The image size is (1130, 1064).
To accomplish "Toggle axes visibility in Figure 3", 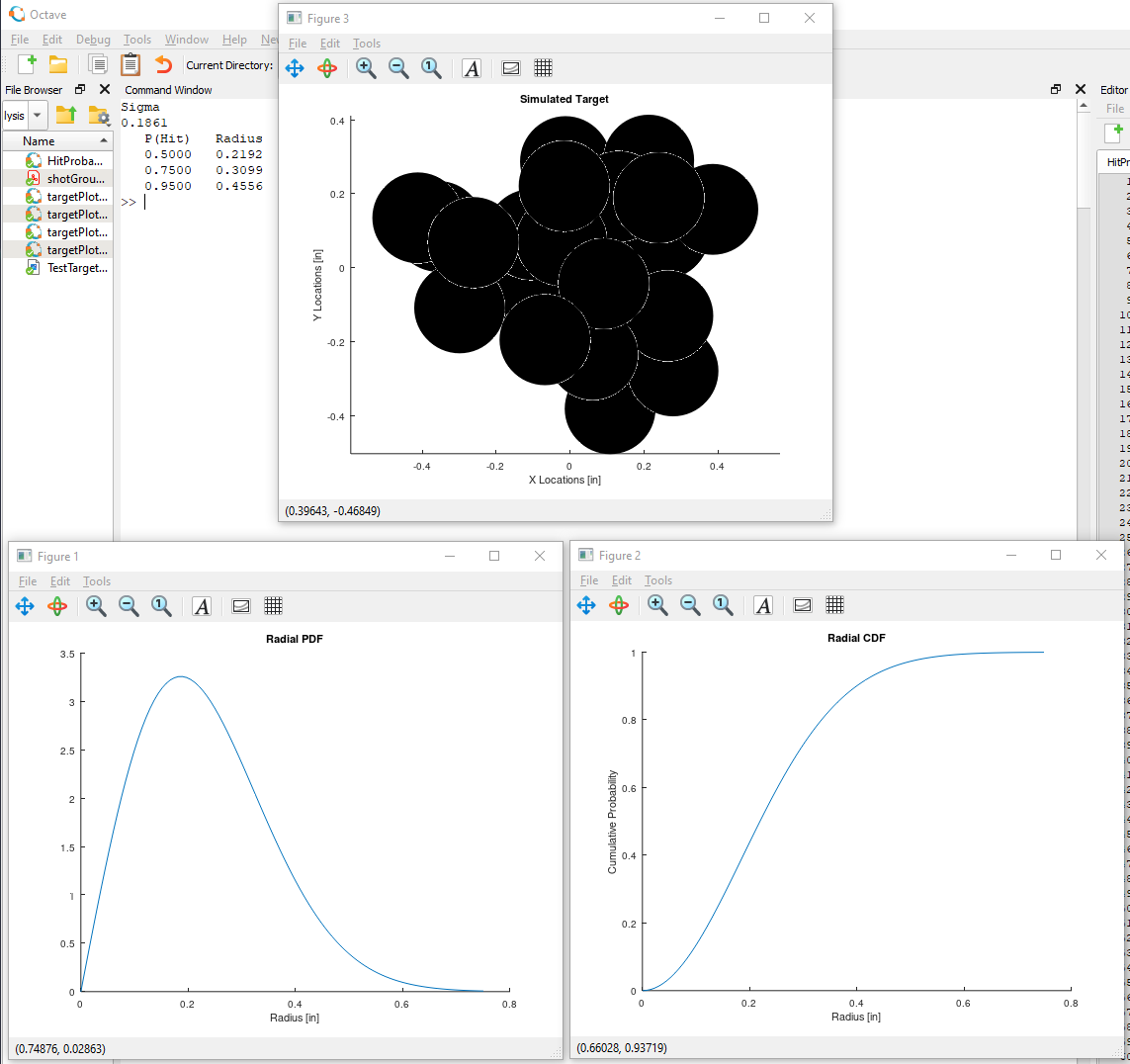I will pos(511,68).
